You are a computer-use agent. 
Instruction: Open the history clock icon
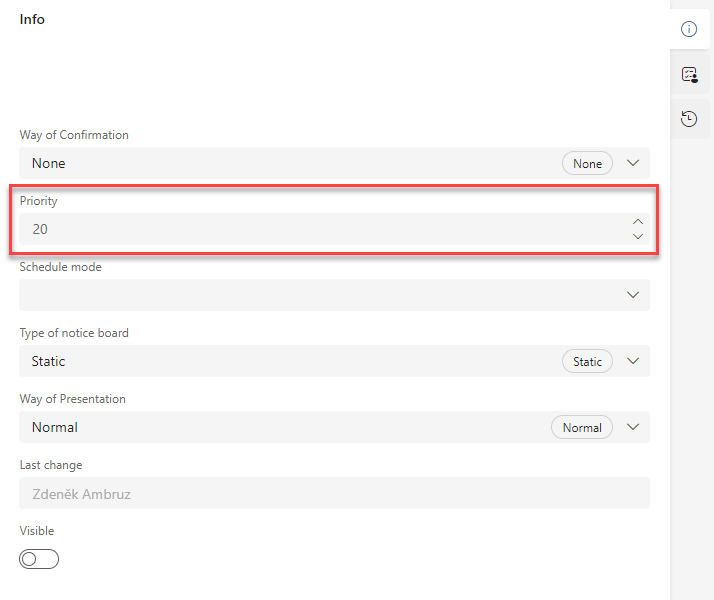click(x=689, y=119)
